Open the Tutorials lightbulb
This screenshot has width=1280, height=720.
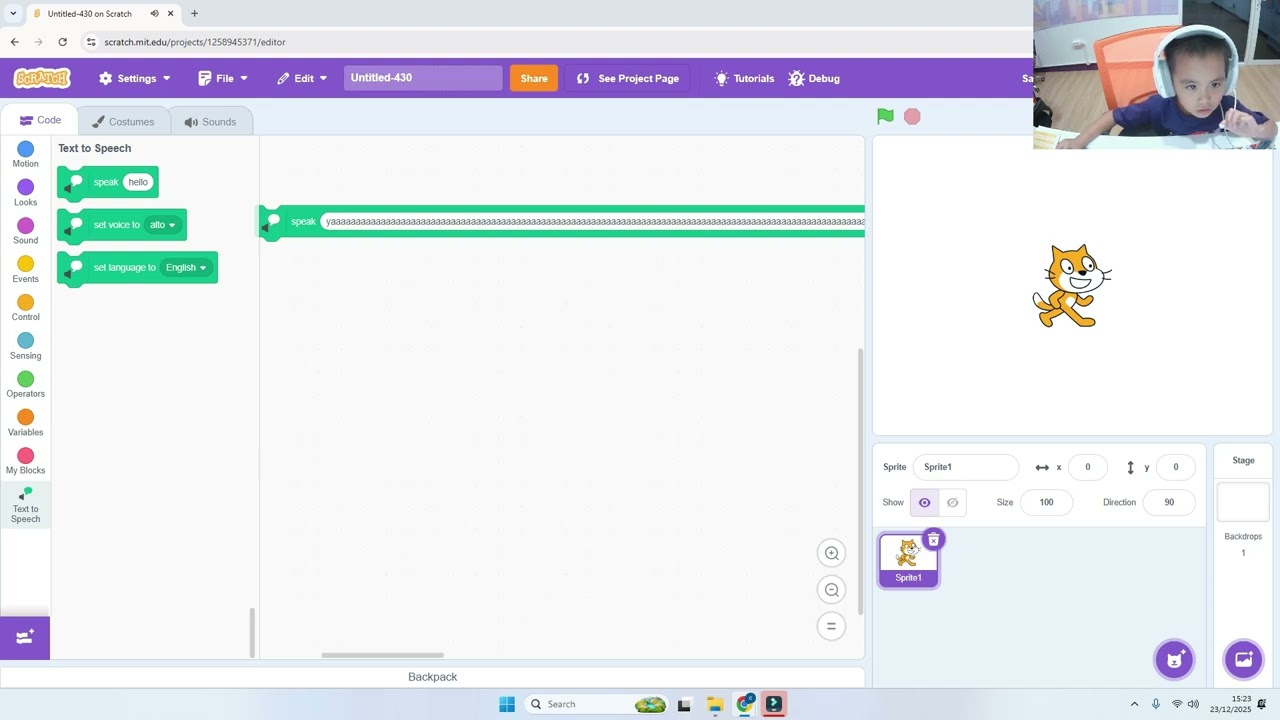(x=744, y=78)
